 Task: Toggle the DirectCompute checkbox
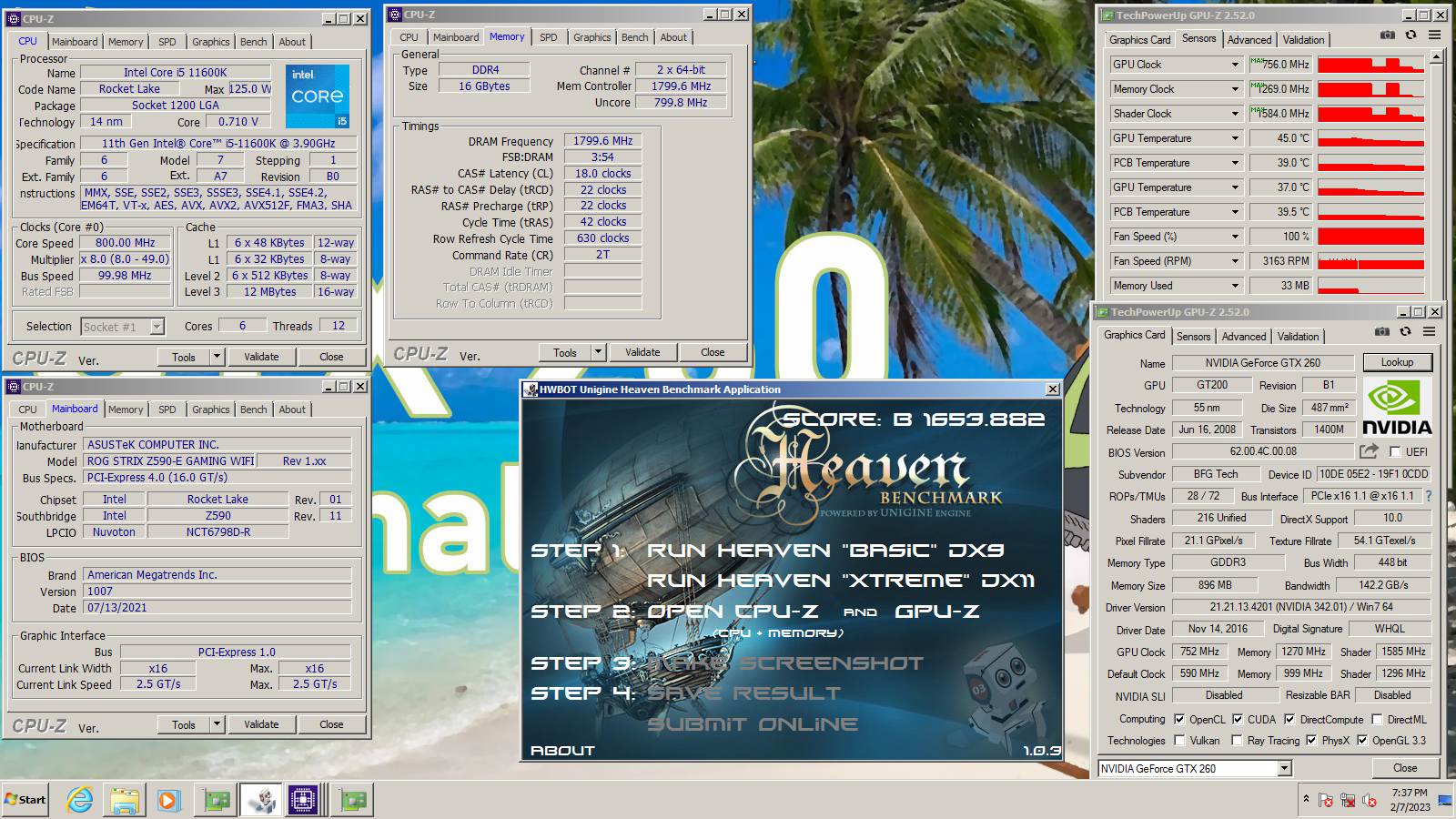pyautogui.click(x=1289, y=719)
